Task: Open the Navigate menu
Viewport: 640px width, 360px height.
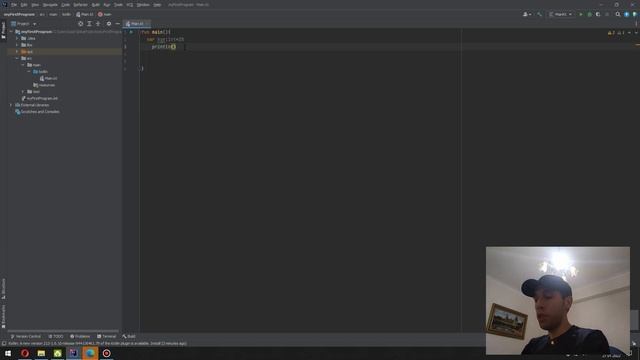Action: click(50, 4)
